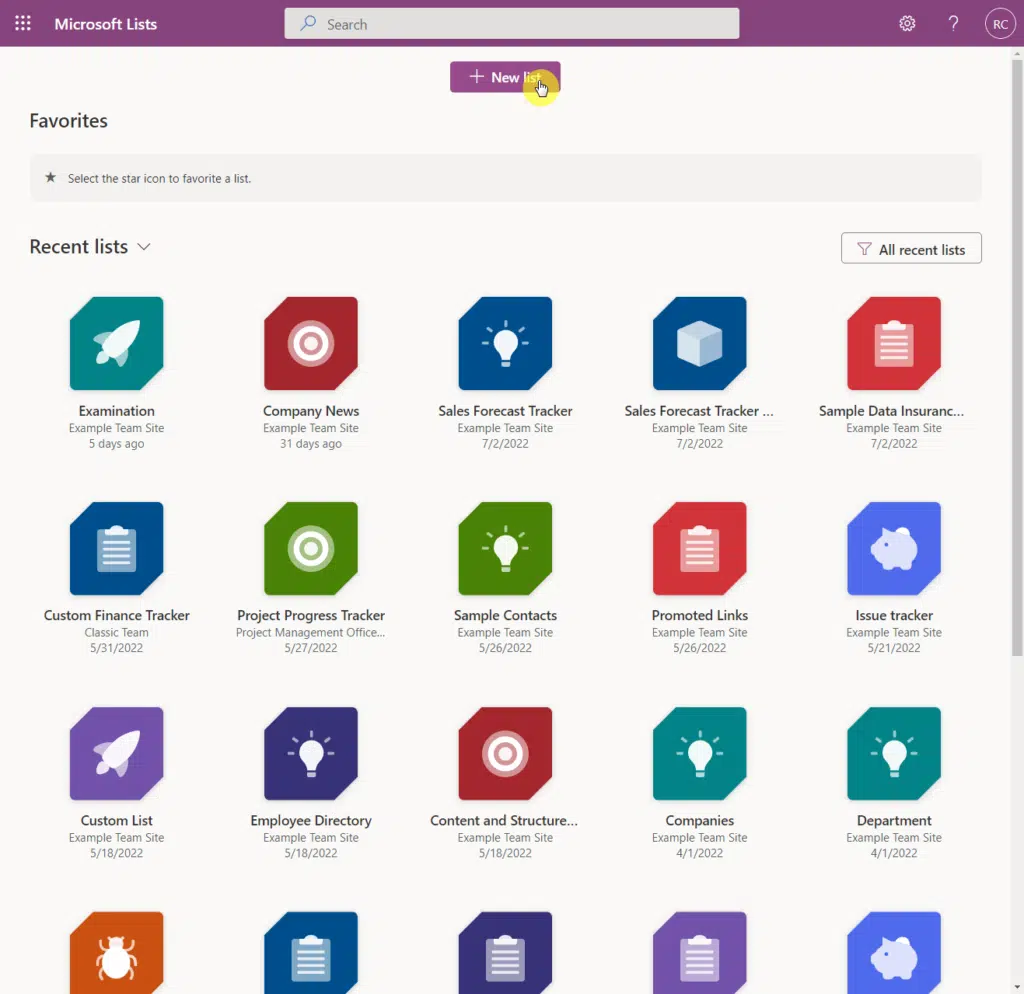
Task: Open the settings gear icon
Action: click(907, 24)
